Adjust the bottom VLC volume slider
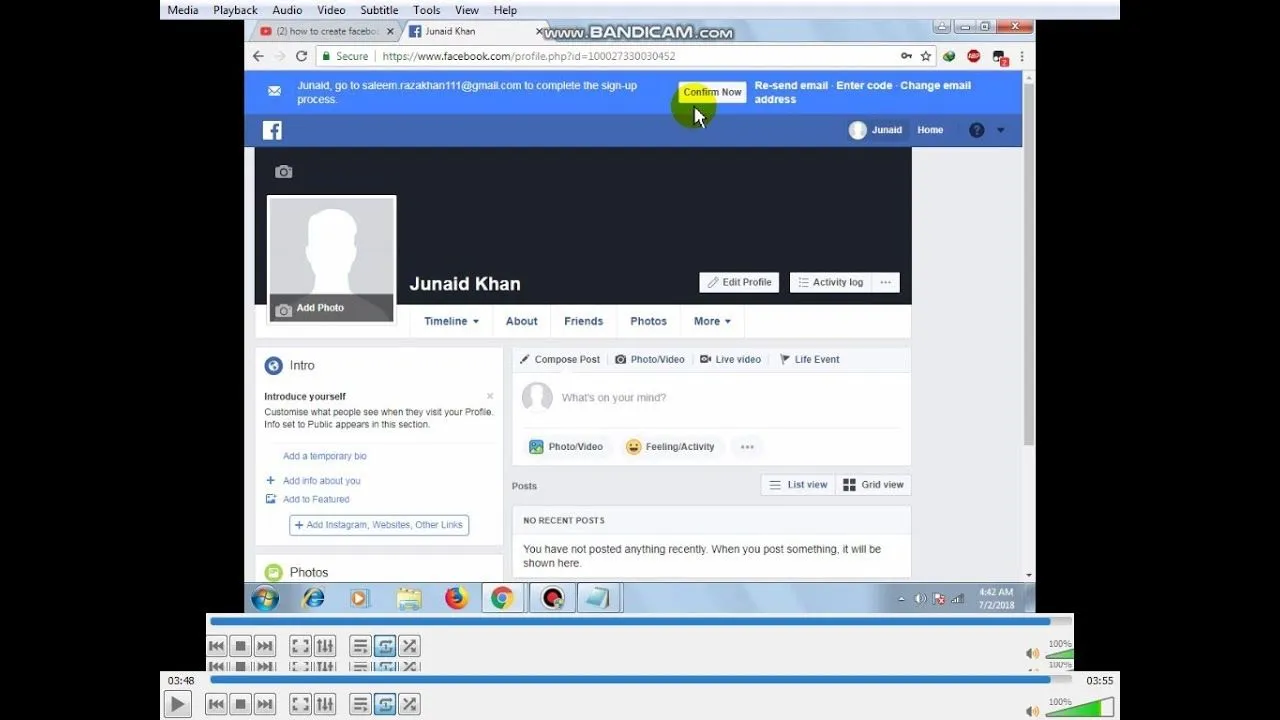1280x720 pixels. [x=1079, y=708]
